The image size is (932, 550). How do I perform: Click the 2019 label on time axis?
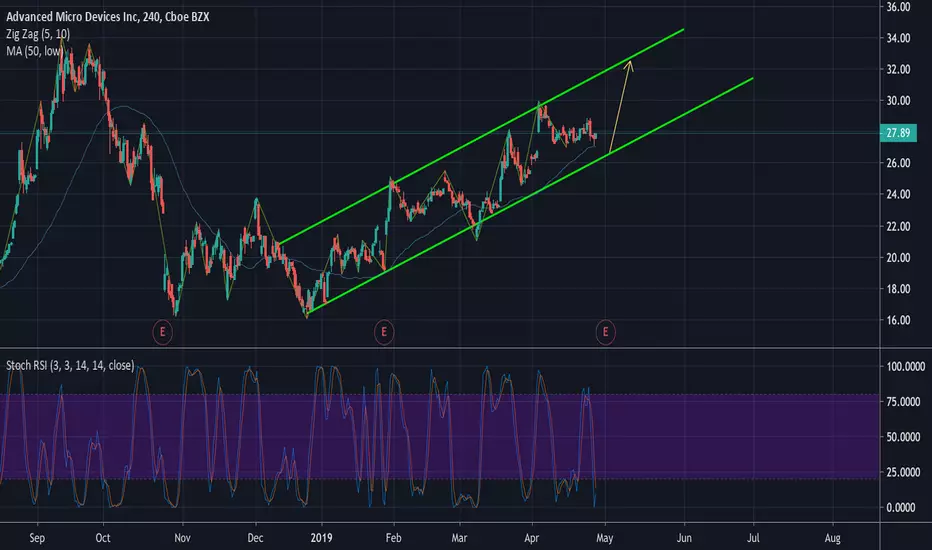click(x=322, y=538)
